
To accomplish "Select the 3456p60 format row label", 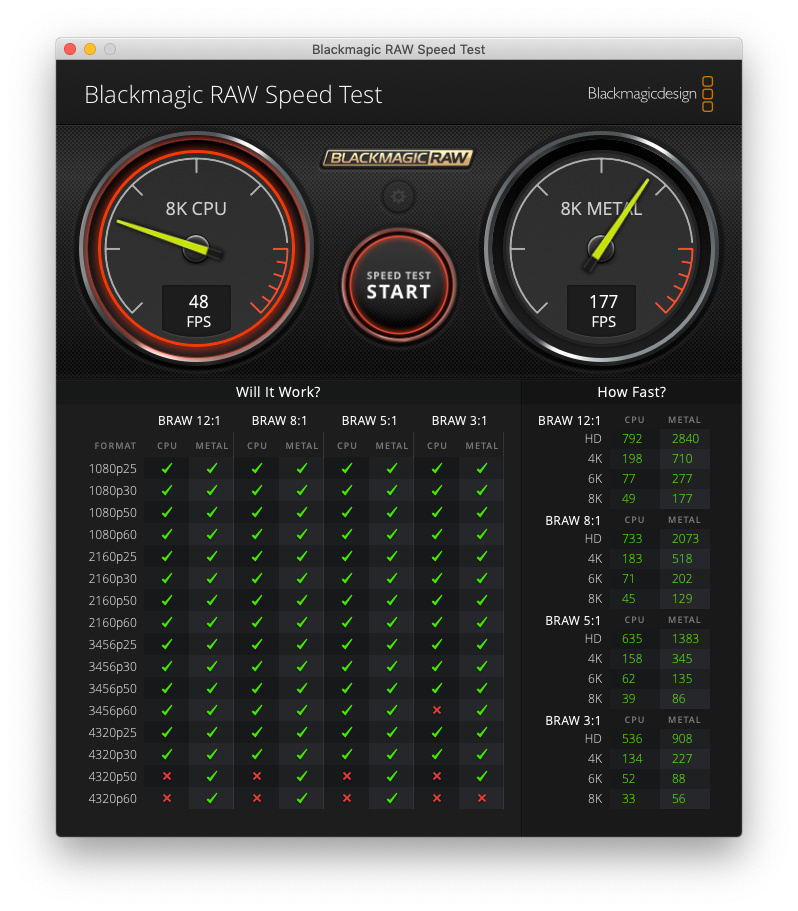I will point(112,711).
